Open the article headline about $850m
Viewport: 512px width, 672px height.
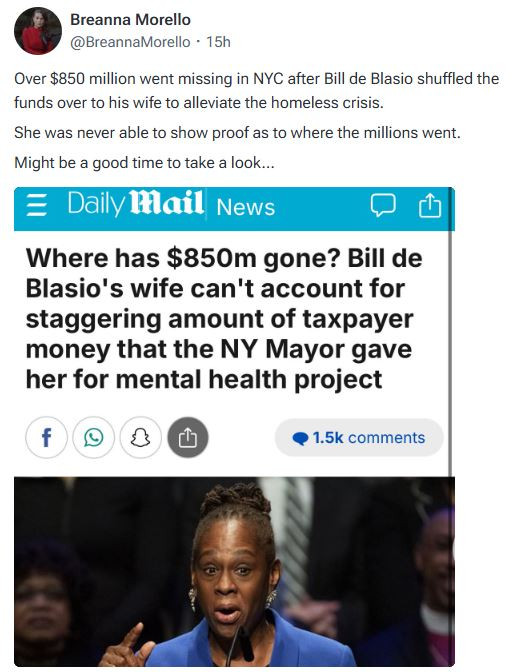click(x=224, y=319)
